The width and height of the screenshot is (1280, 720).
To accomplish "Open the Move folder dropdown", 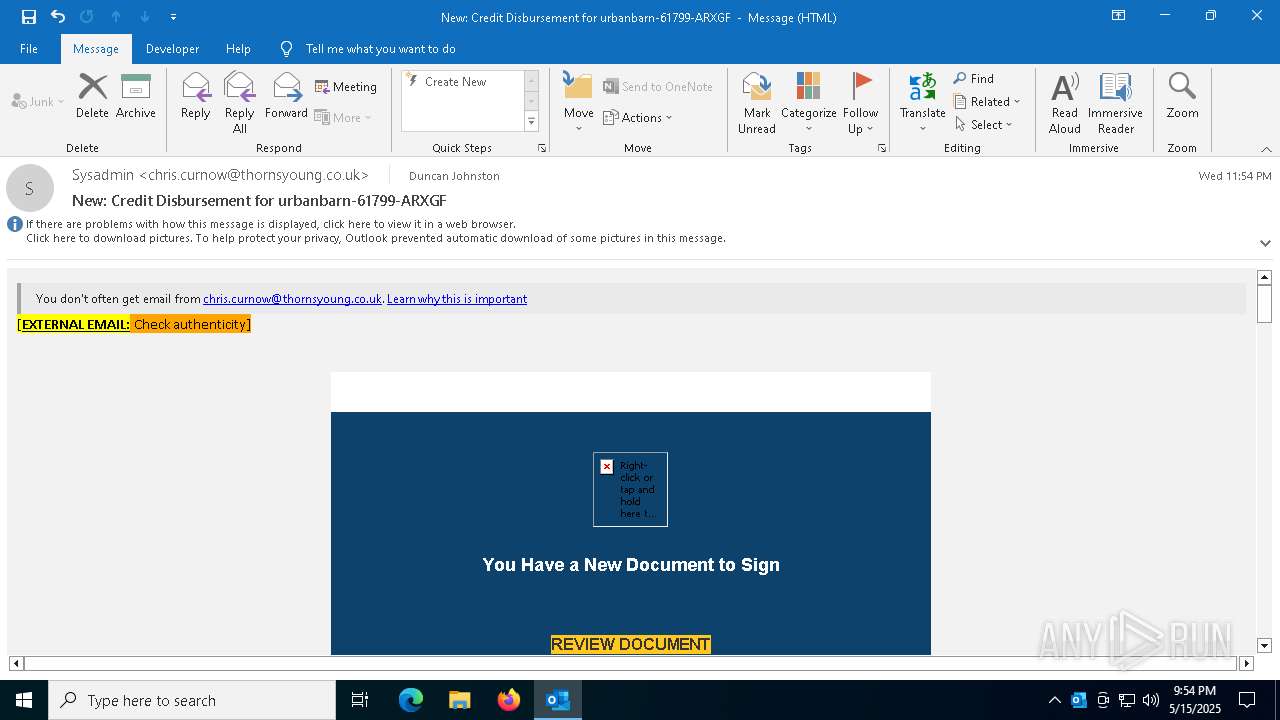I will (579, 103).
